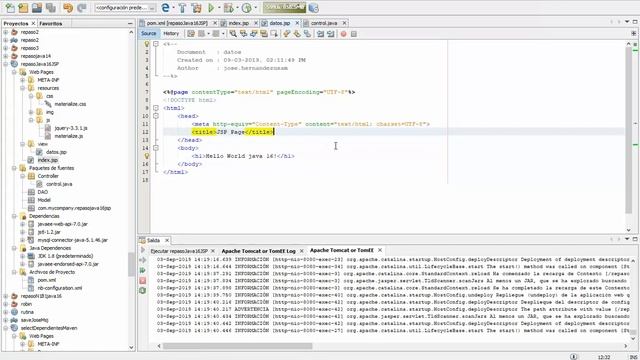Click the Build Project hammer icon
The height and width of the screenshot is (360, 640).
182,8
